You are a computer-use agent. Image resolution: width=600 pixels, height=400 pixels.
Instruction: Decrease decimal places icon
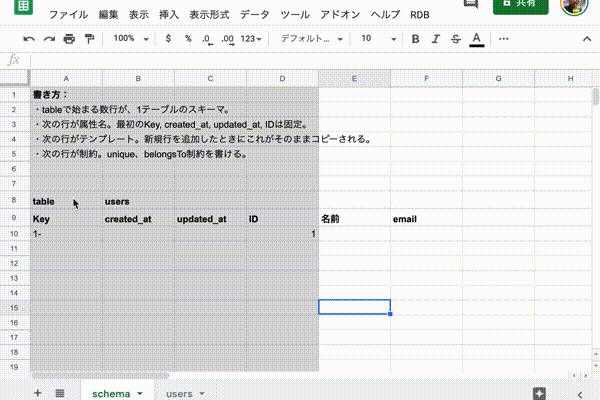tap(207, 39)
